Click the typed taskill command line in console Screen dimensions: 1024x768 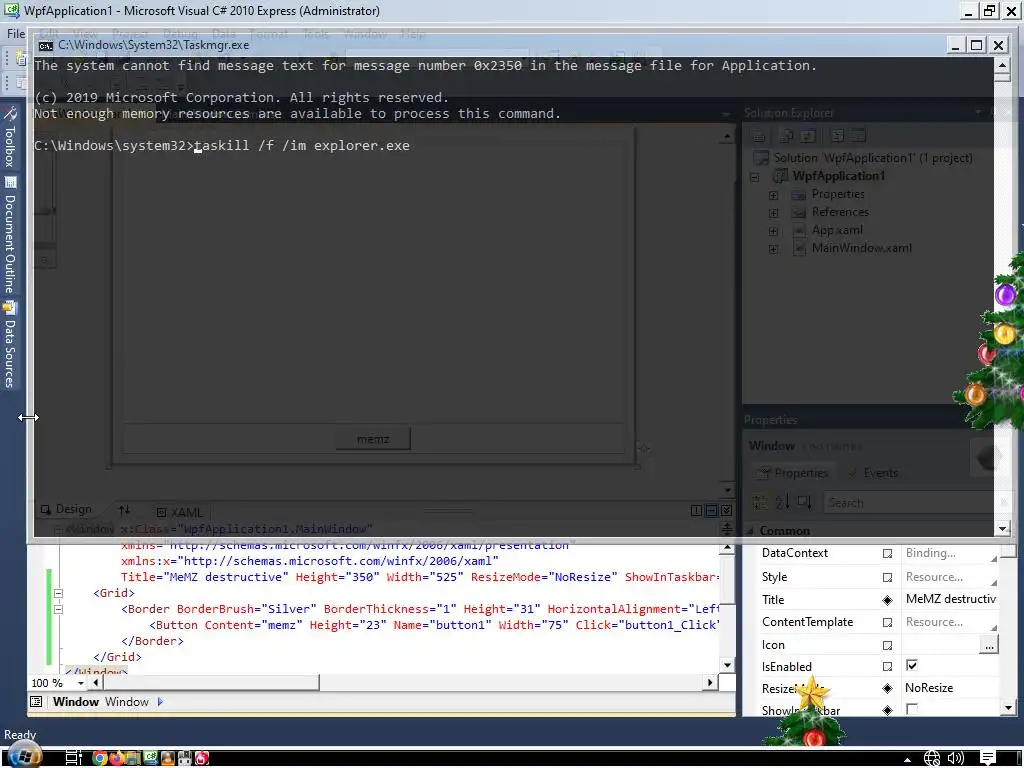302,146
